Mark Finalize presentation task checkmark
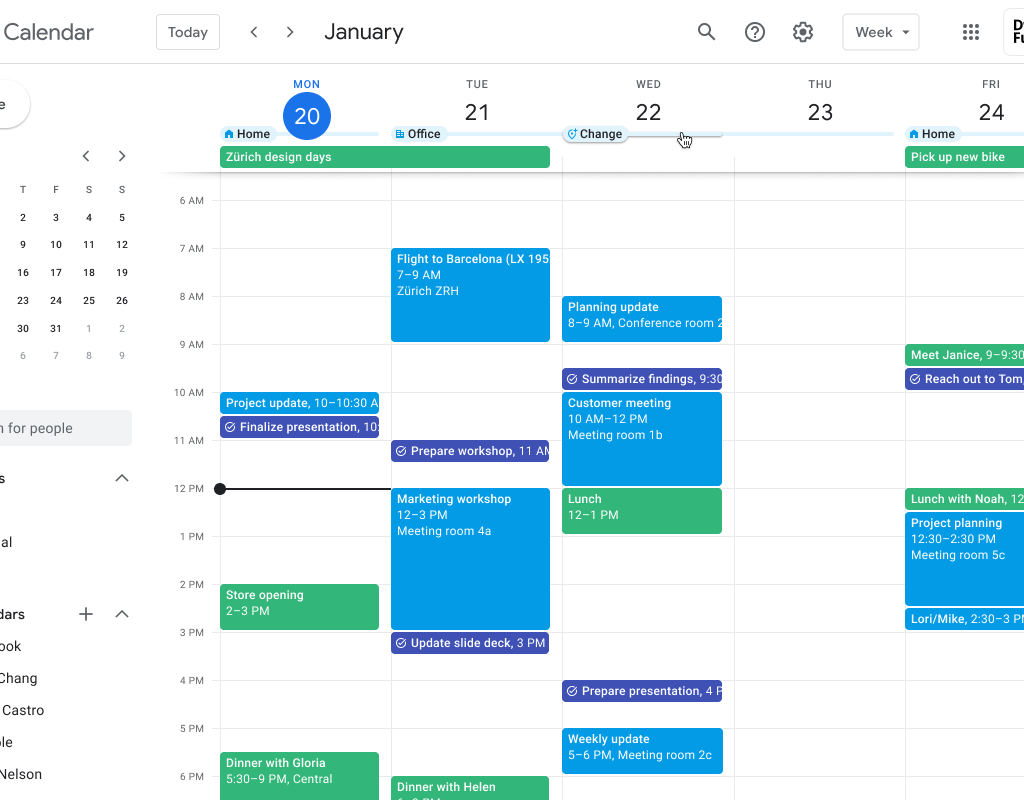1024x800 pixels. pyautogui.click(x=230, y=427)
